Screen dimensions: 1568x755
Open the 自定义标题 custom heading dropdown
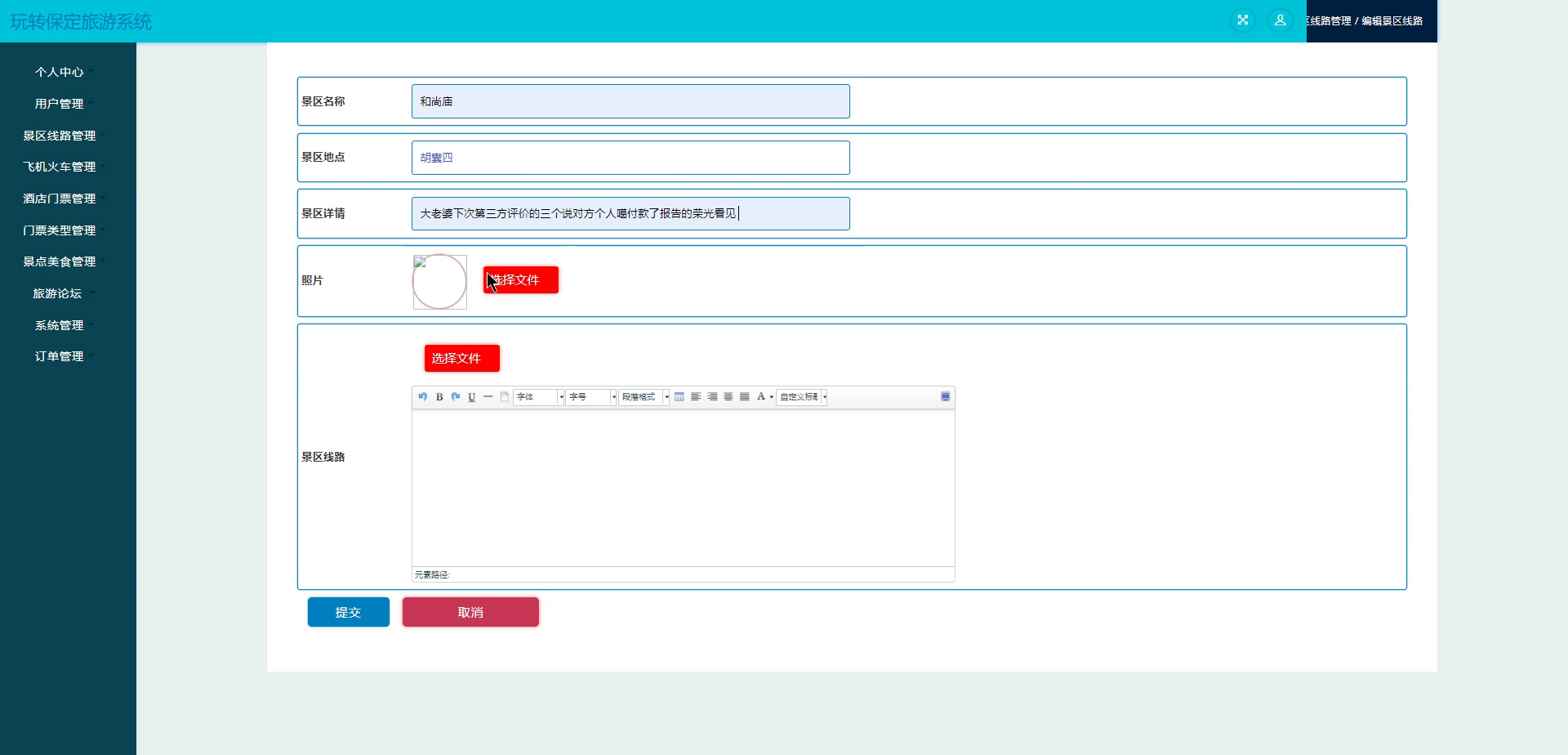pyautogui.click(x=802, y=397)
